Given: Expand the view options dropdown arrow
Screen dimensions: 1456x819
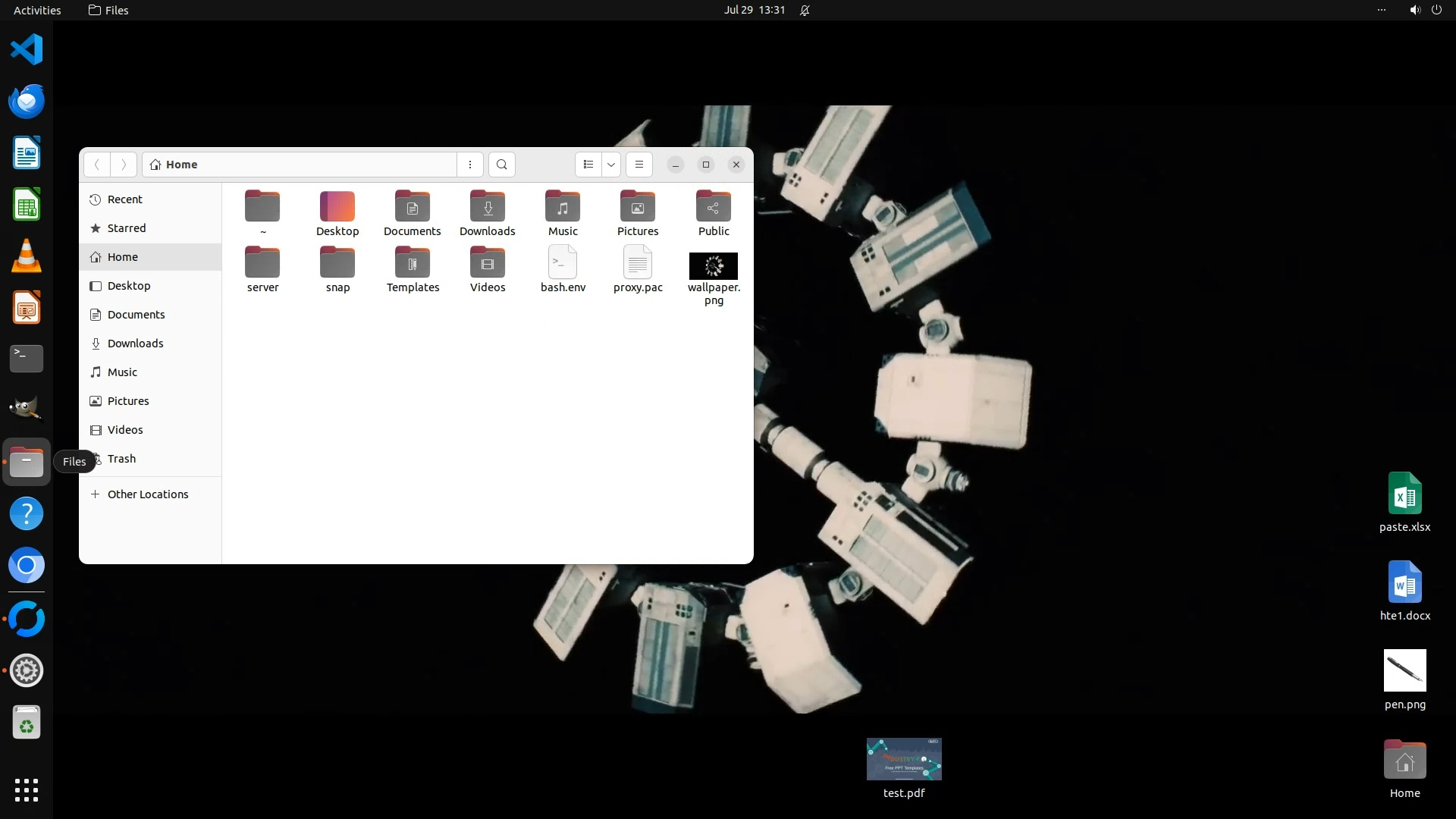Looking at the screenshot, I should point(611,165).
